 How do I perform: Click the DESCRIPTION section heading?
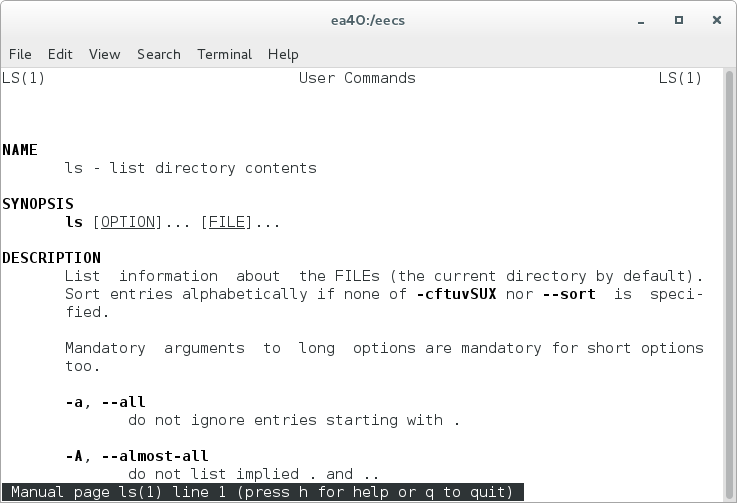(51, 258)
